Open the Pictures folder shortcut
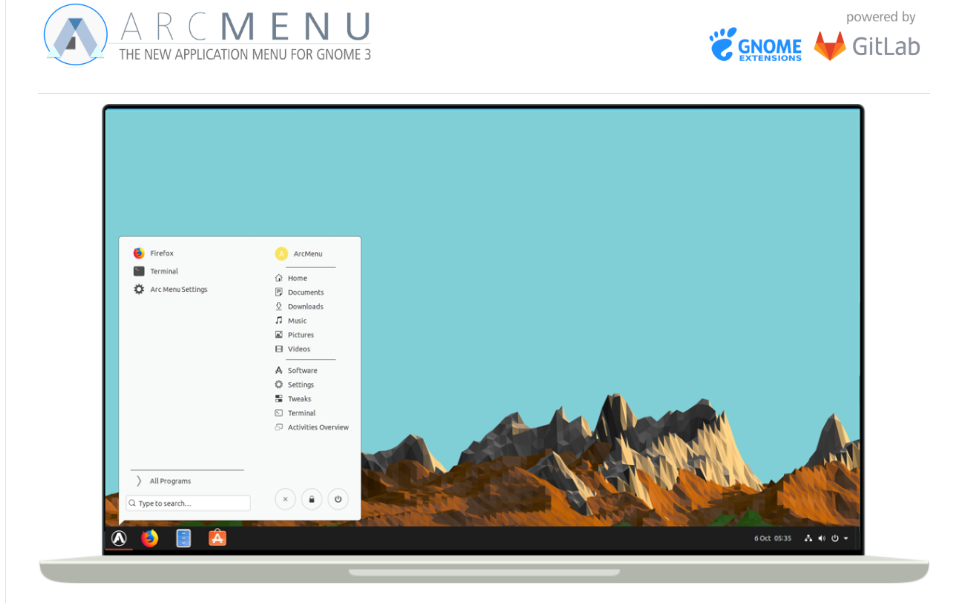 (294, 335)
